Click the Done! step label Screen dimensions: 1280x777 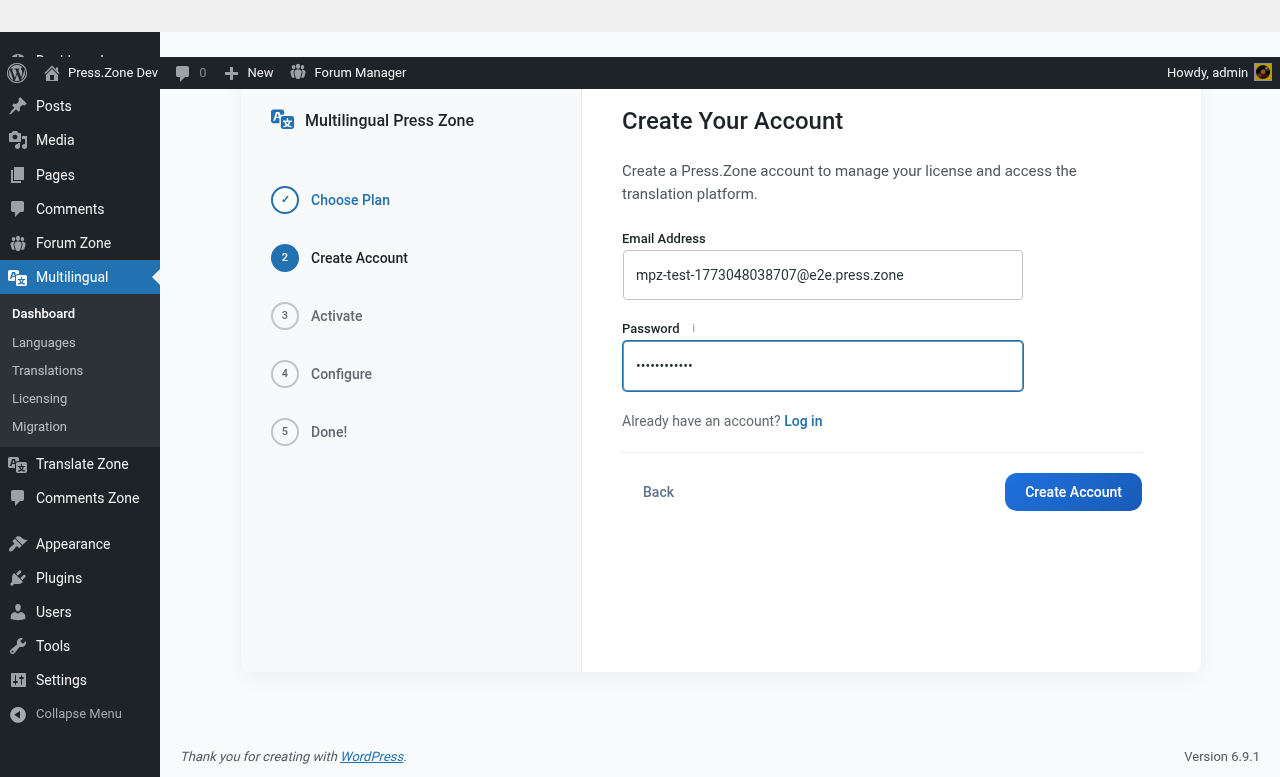click(x=329, y=432)
